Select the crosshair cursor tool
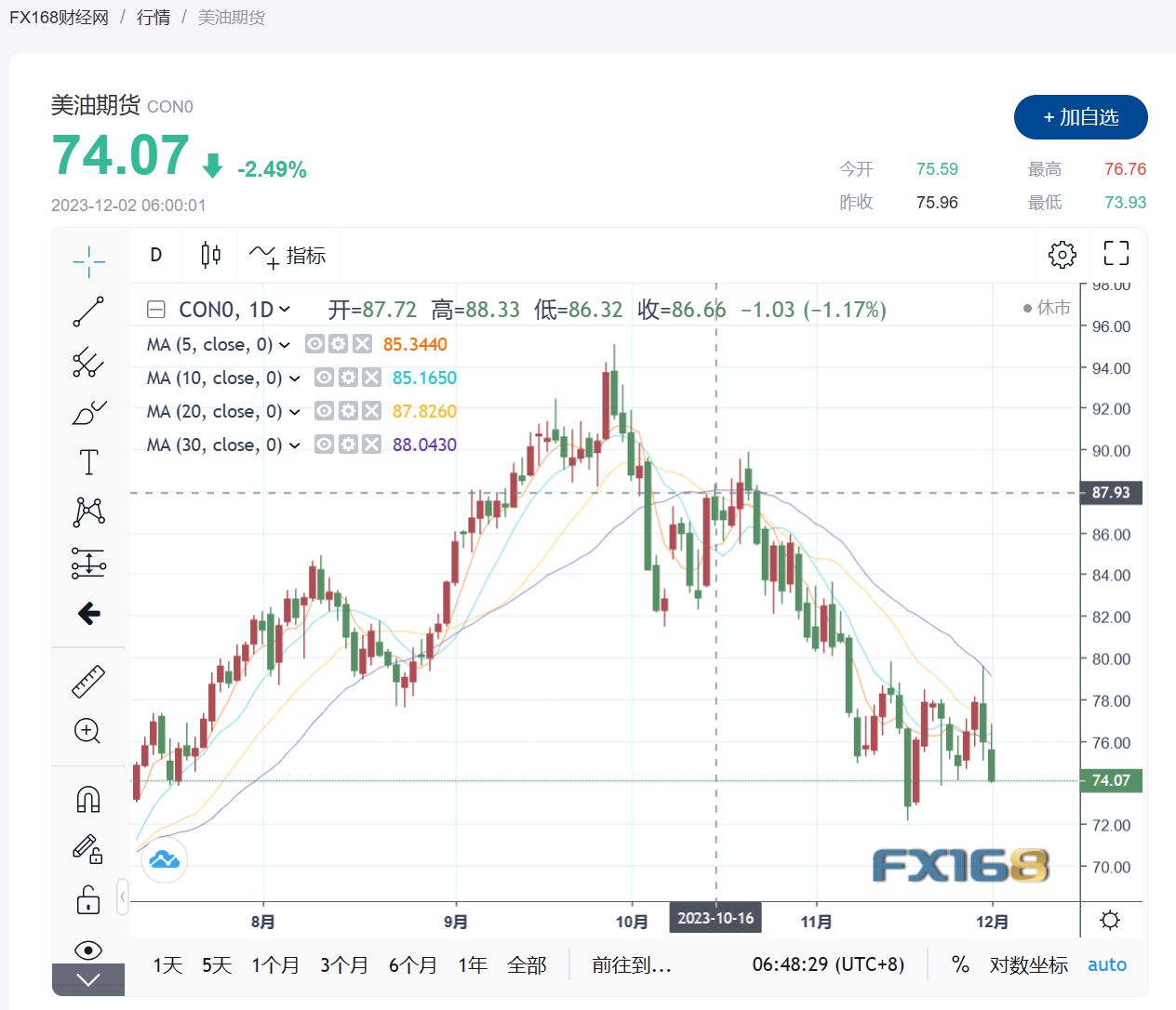Screen dimensions: 1176x1010 pos(88,261)
